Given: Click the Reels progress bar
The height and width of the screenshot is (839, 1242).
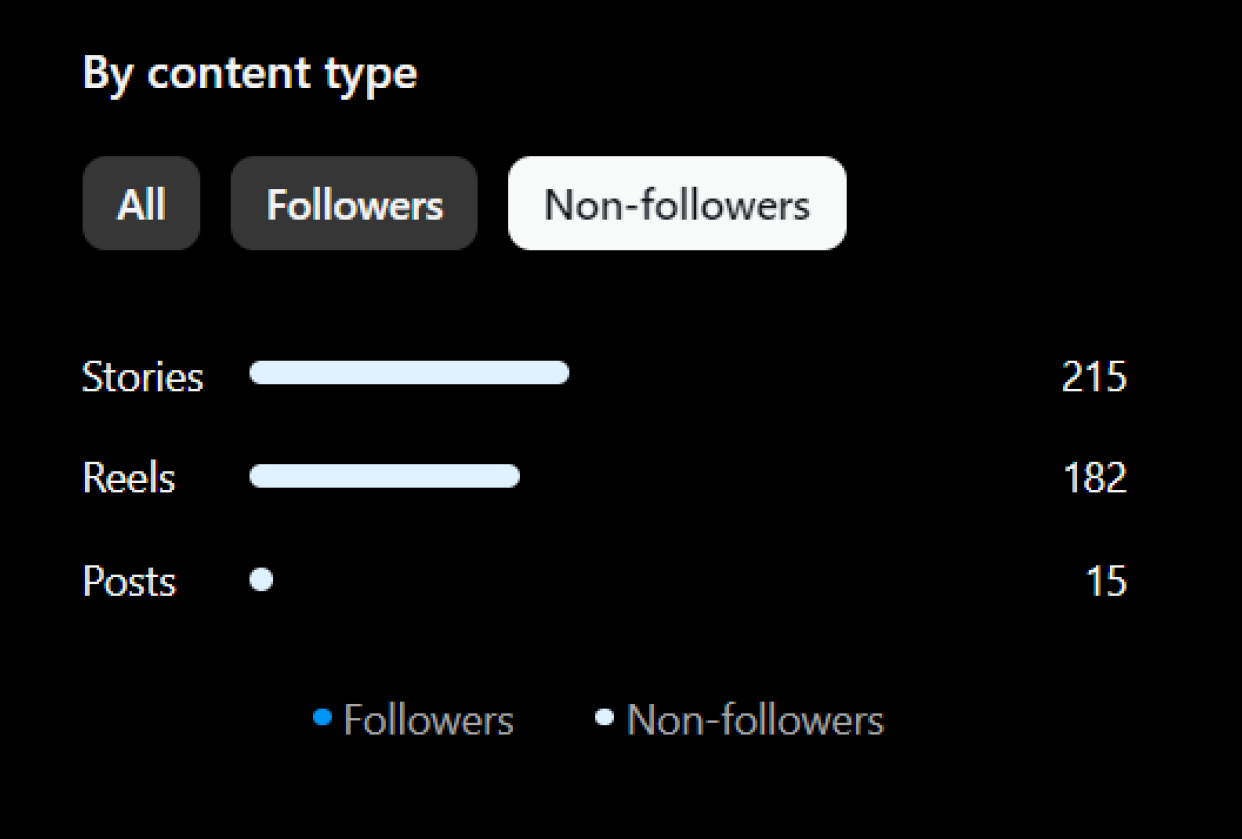Looking at the screenshot, I should [385, 476].
